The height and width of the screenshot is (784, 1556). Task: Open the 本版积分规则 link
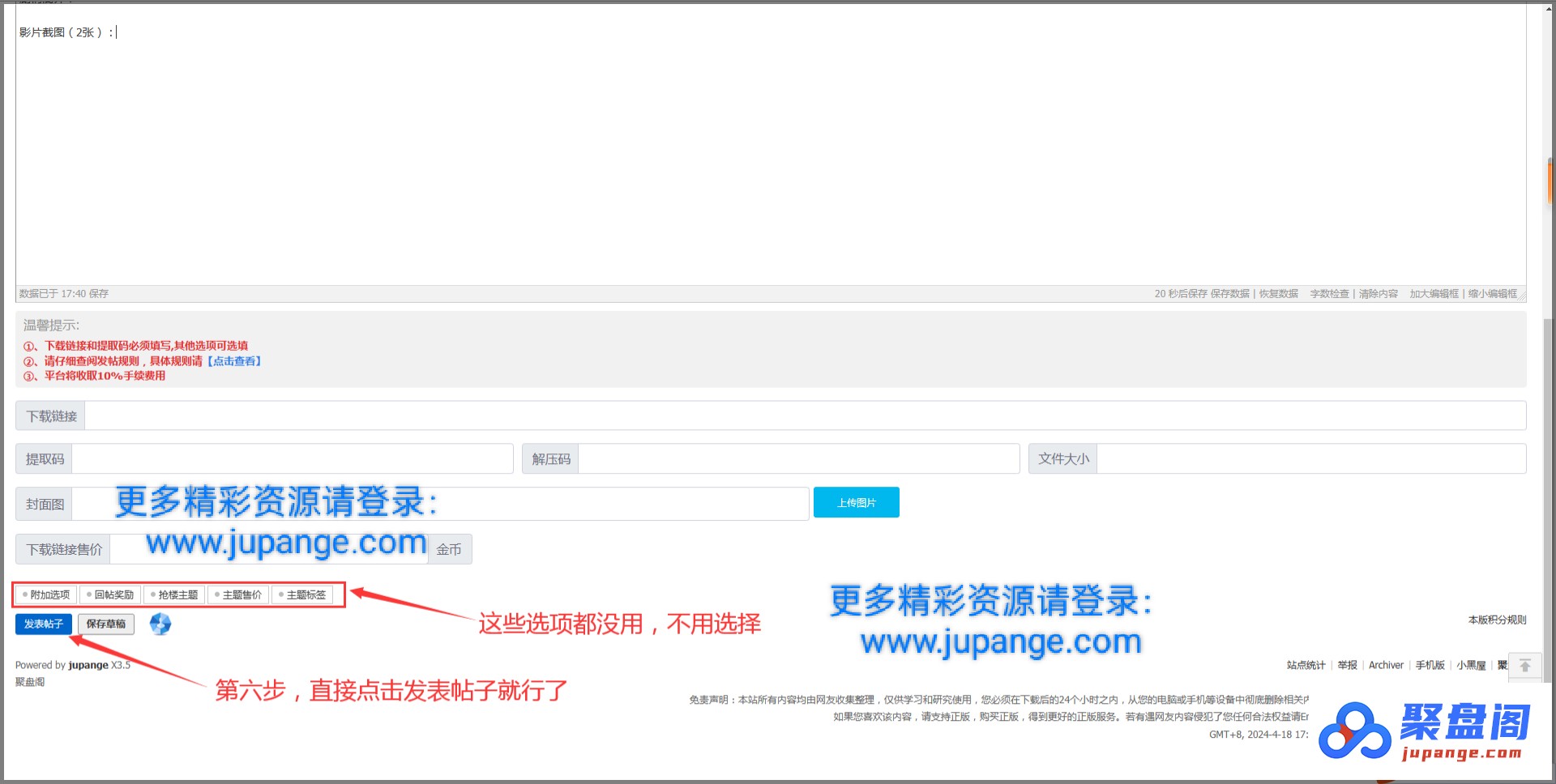pos(1497,620)
